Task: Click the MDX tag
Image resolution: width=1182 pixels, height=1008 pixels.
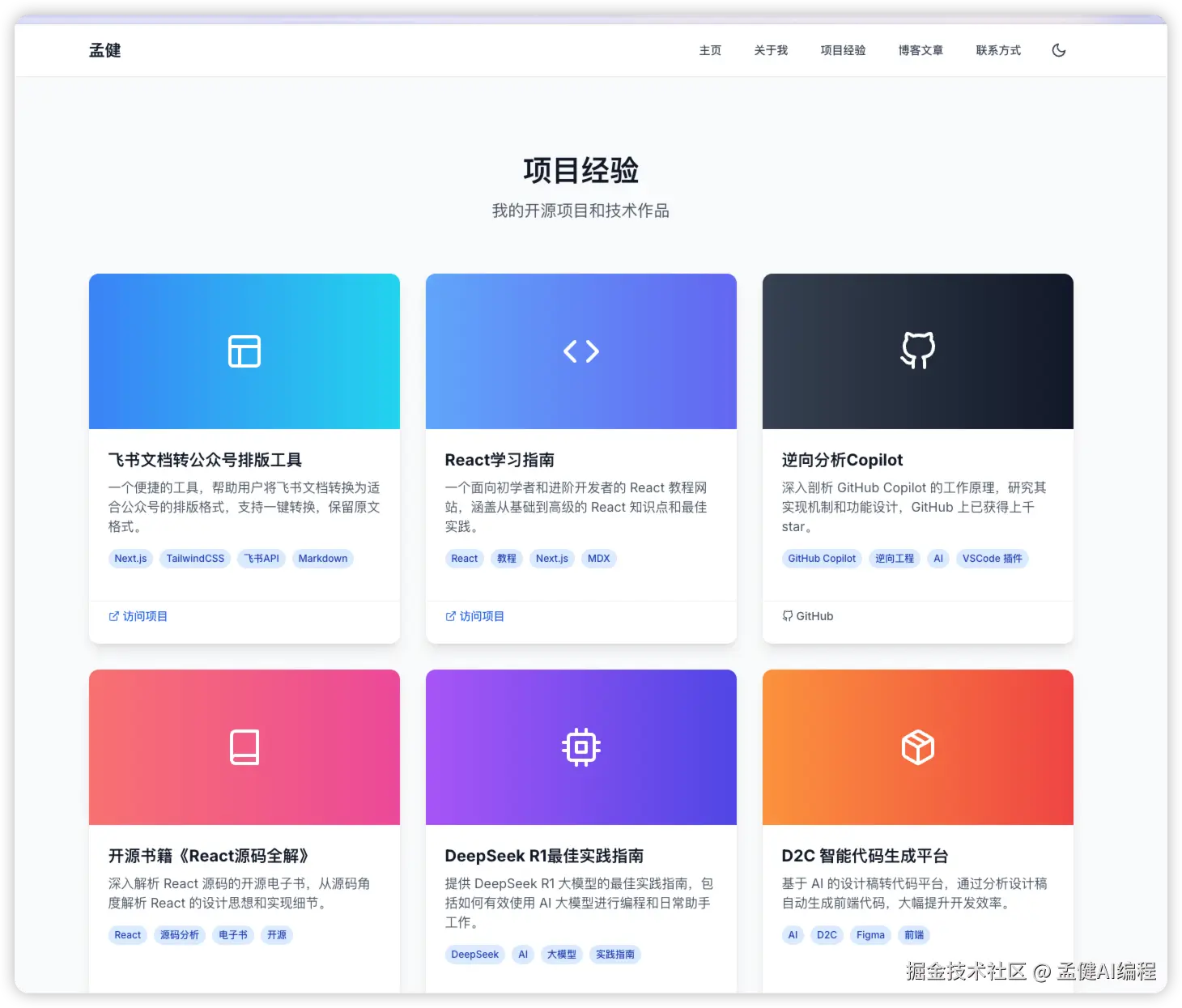Action: tap(599, 559)
